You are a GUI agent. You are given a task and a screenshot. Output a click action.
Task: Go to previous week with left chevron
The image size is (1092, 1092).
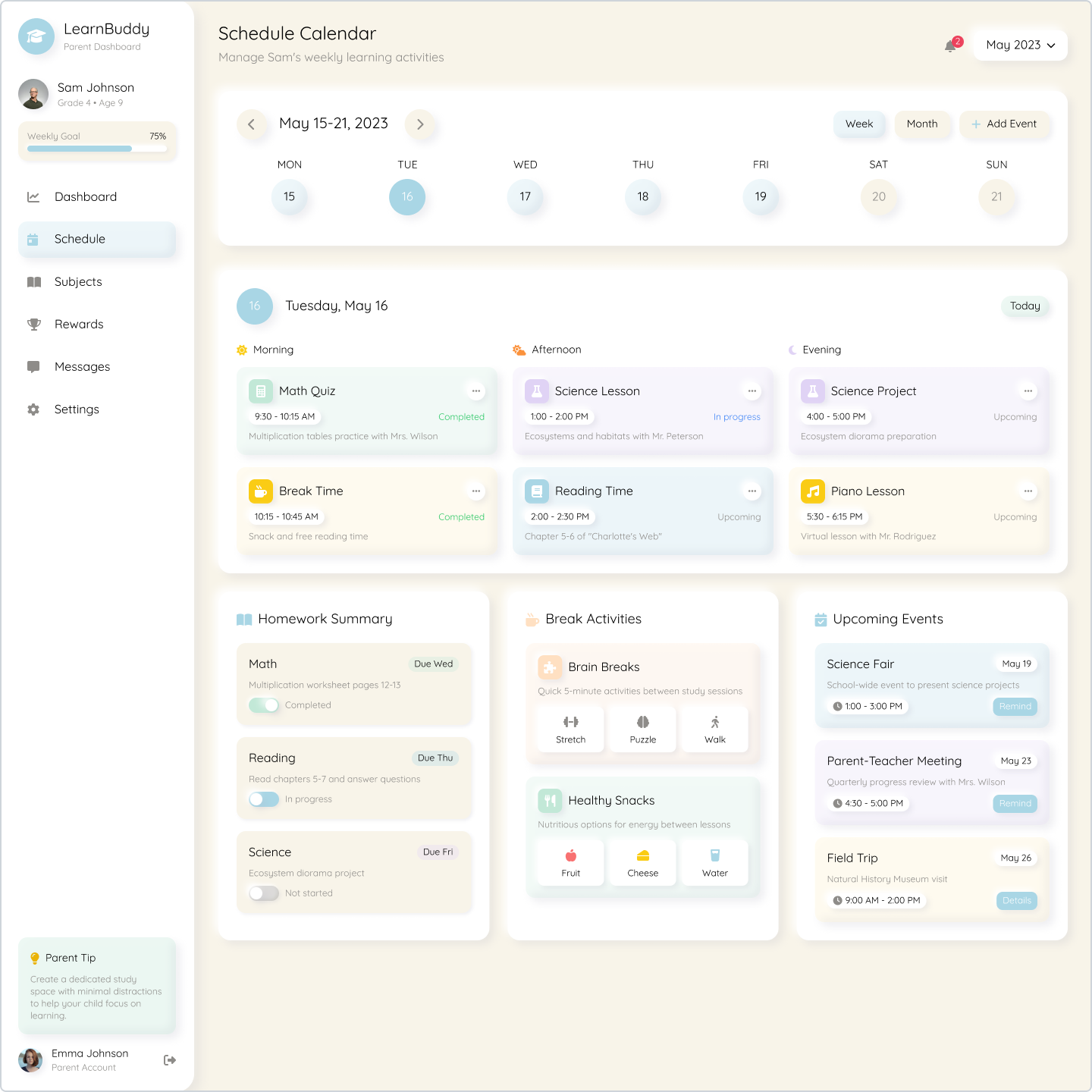click(x=252, y=124)
